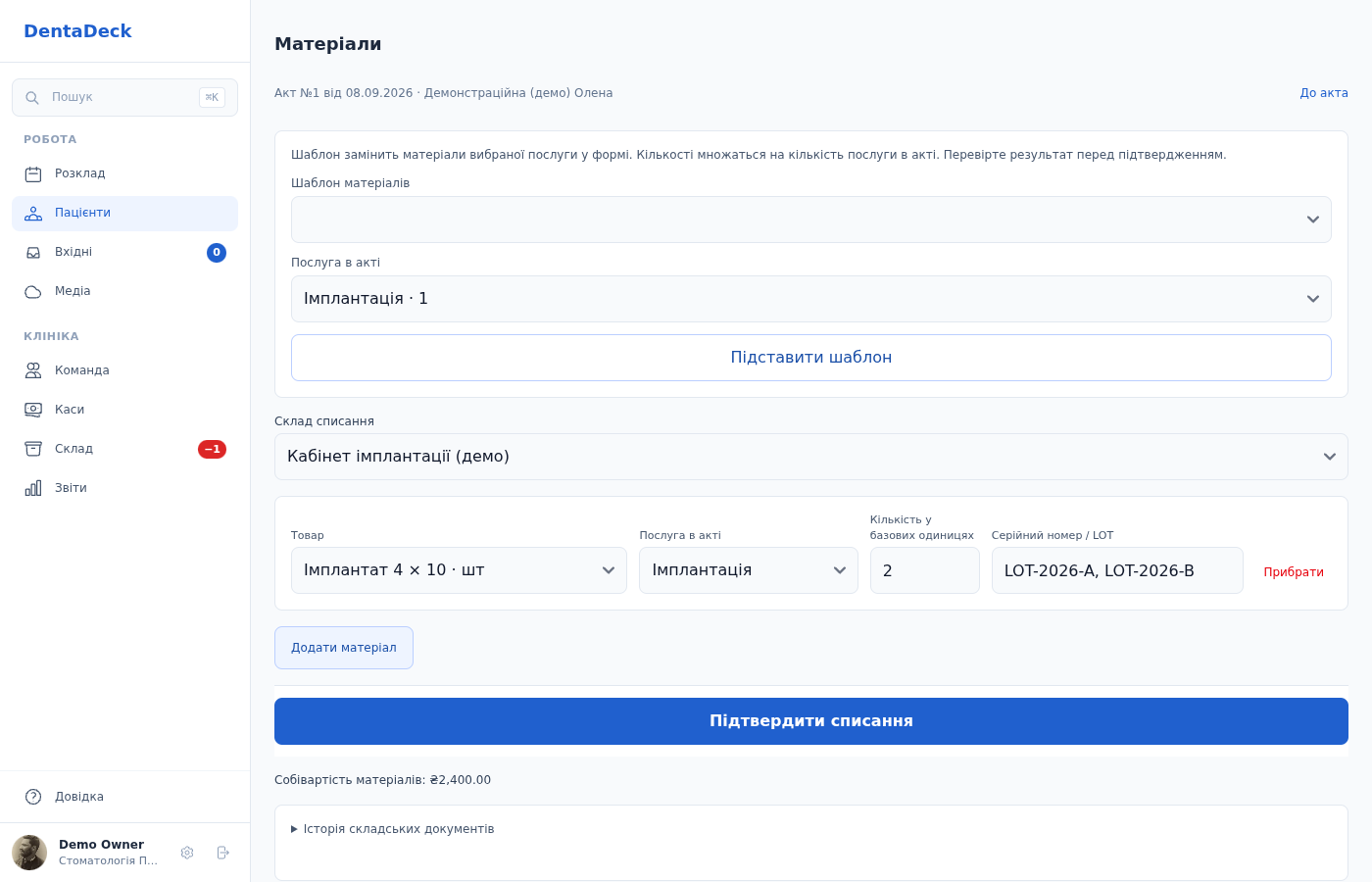Viewport: 1372px width, 882px height.
Task: Click the Акт №1 від 08.09.2026 subtitle
Action: click(x=444, y=93)
